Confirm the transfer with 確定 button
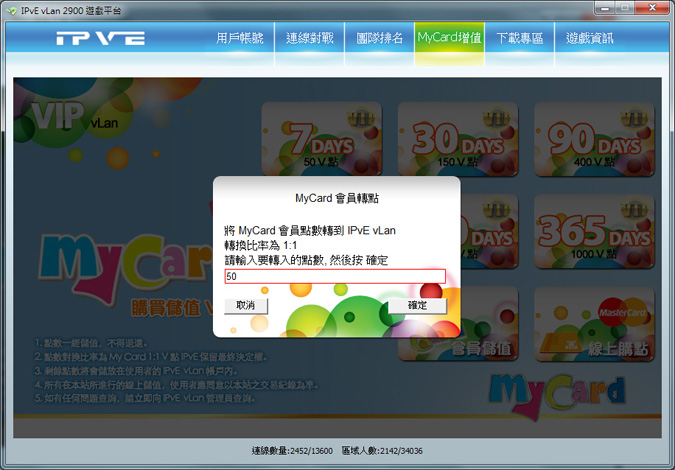This screenshot has height=470, width=675. click(x=417, y=306)
